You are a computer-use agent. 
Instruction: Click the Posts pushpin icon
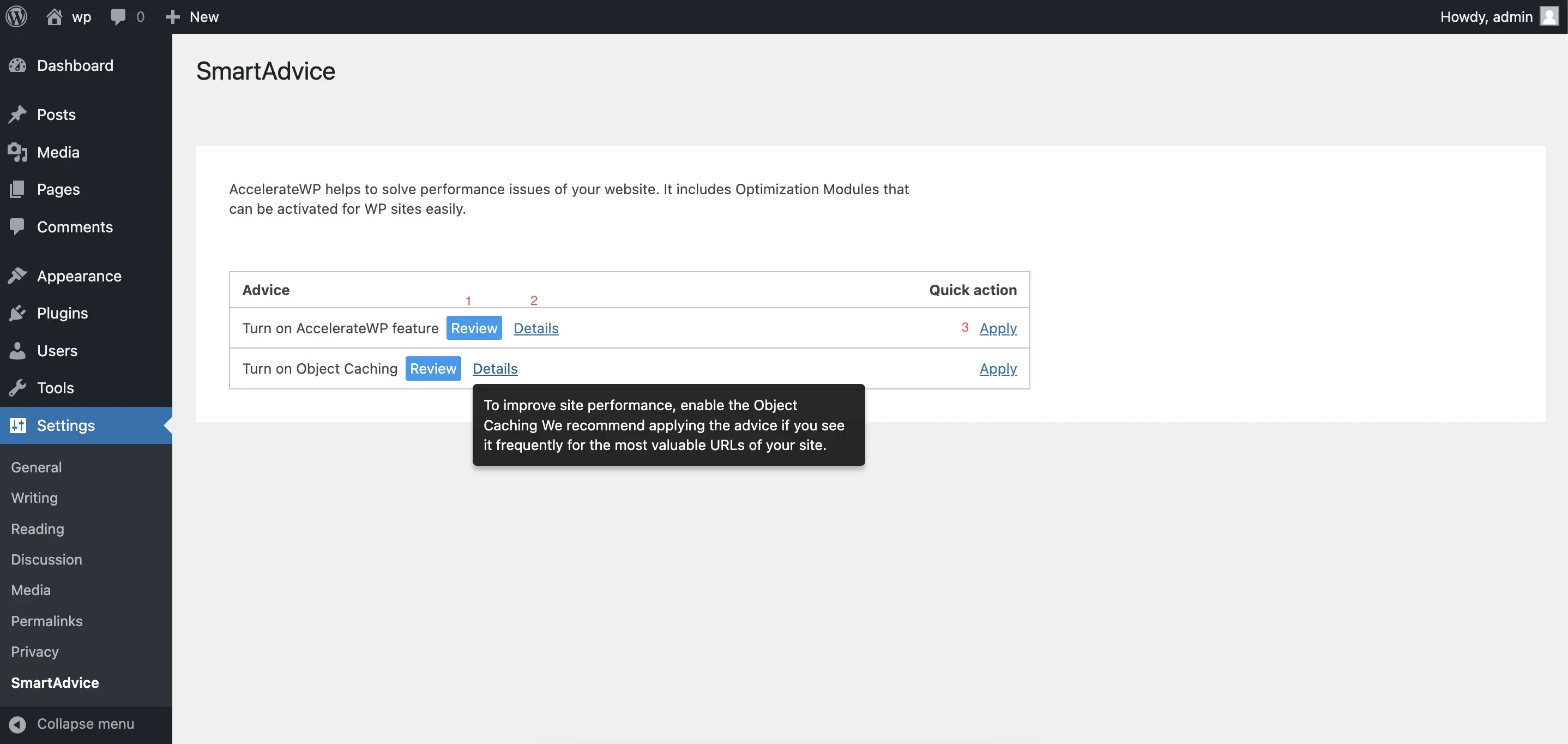point(17,115)
